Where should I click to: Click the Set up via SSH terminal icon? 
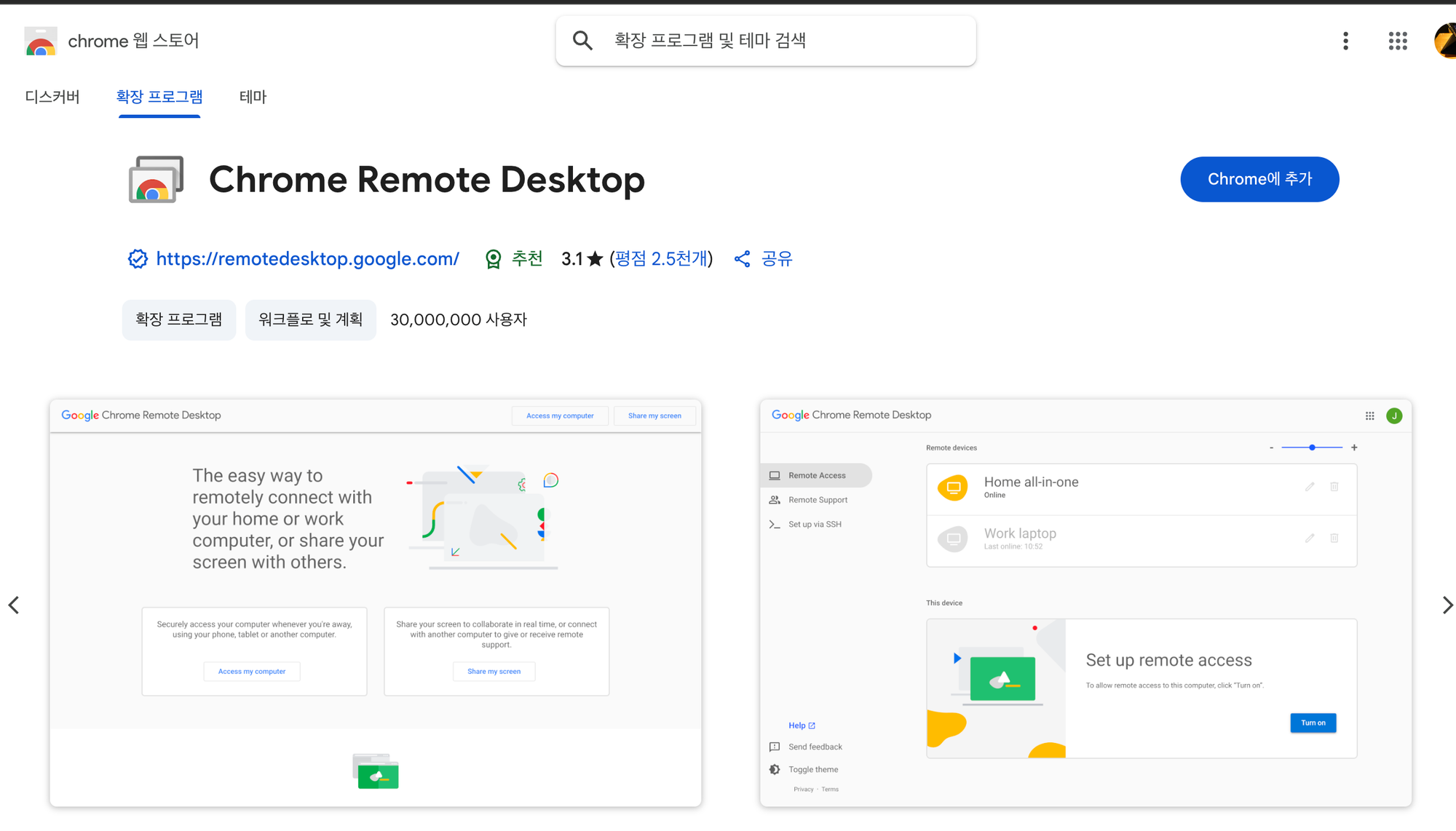tap(775, 525)
